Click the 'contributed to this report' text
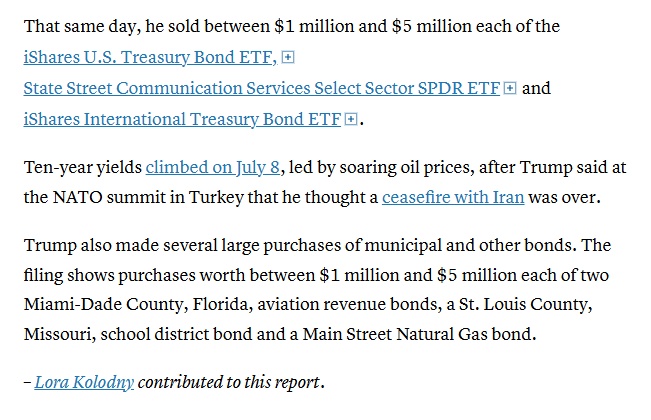This screenshot has height=420, width=651. coord(229,382)
